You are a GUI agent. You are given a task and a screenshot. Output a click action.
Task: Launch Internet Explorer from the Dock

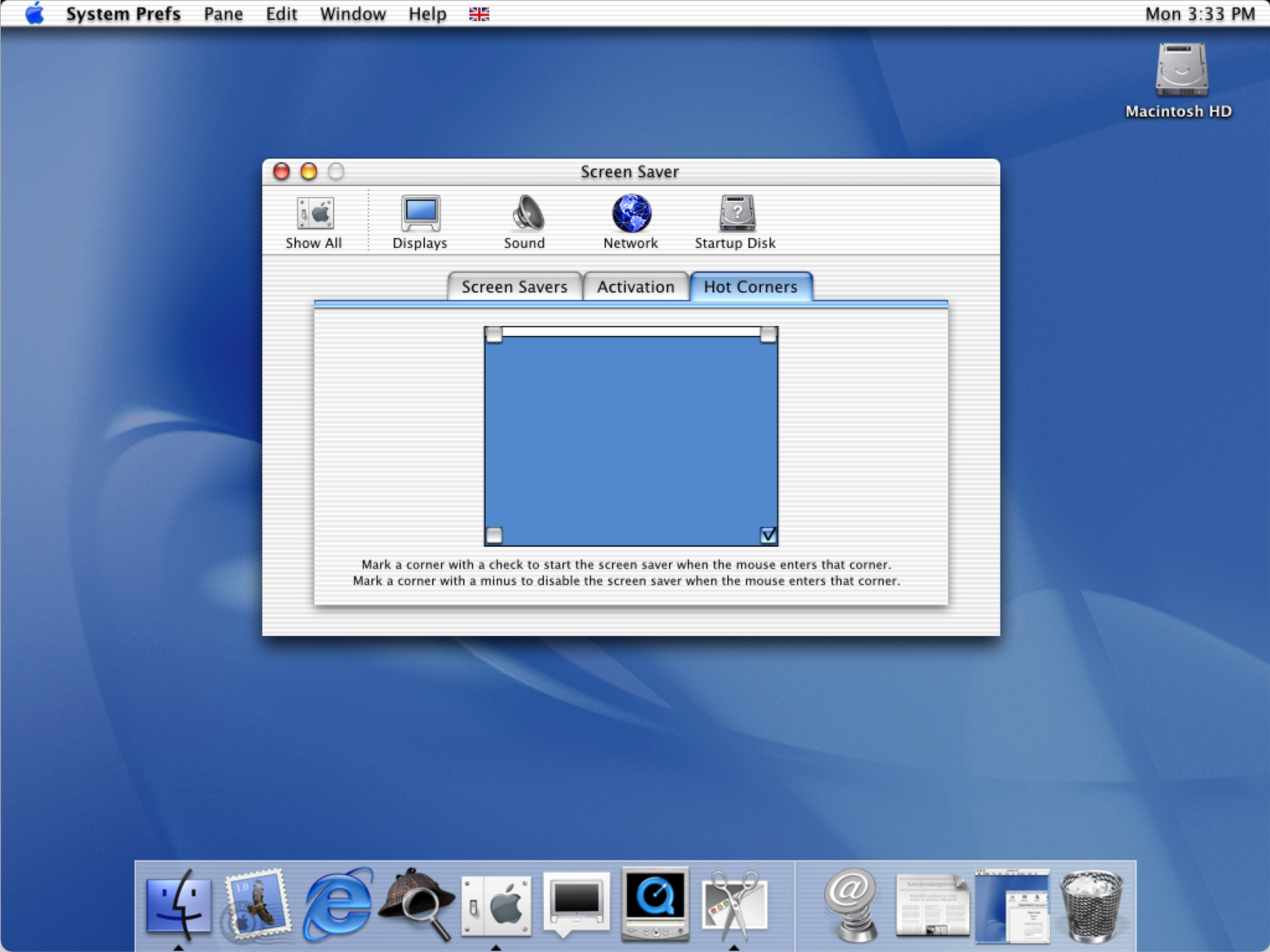(338, 904)
